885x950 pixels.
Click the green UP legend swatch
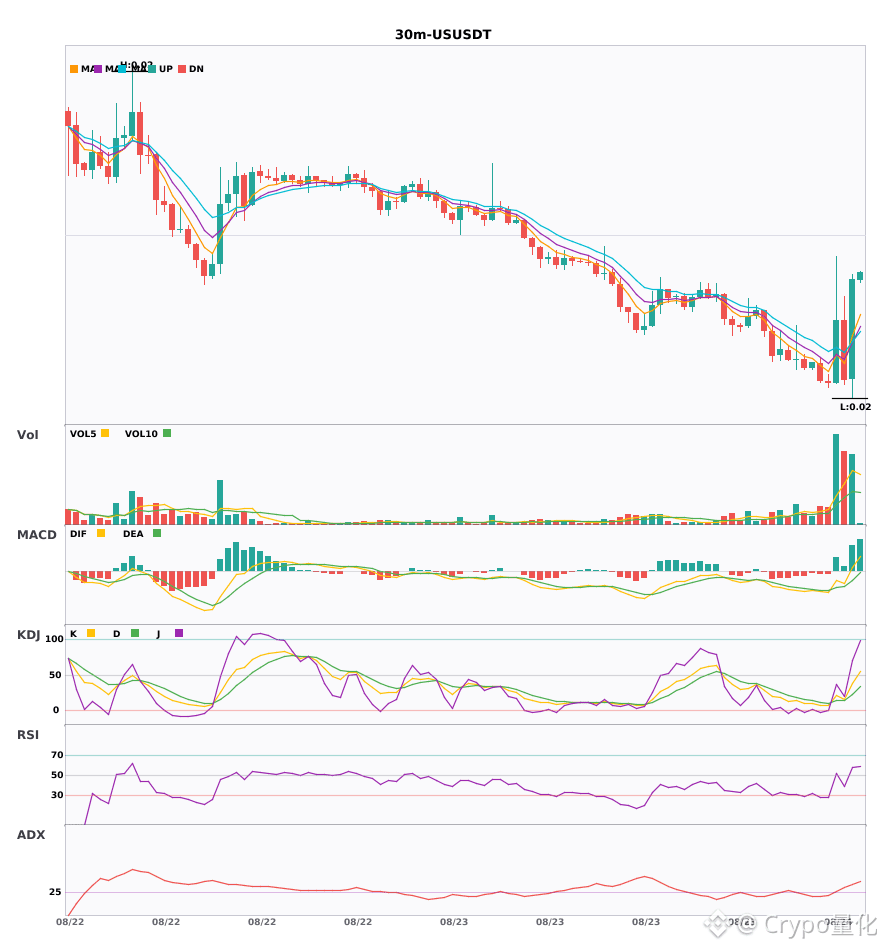coord(152,69)
